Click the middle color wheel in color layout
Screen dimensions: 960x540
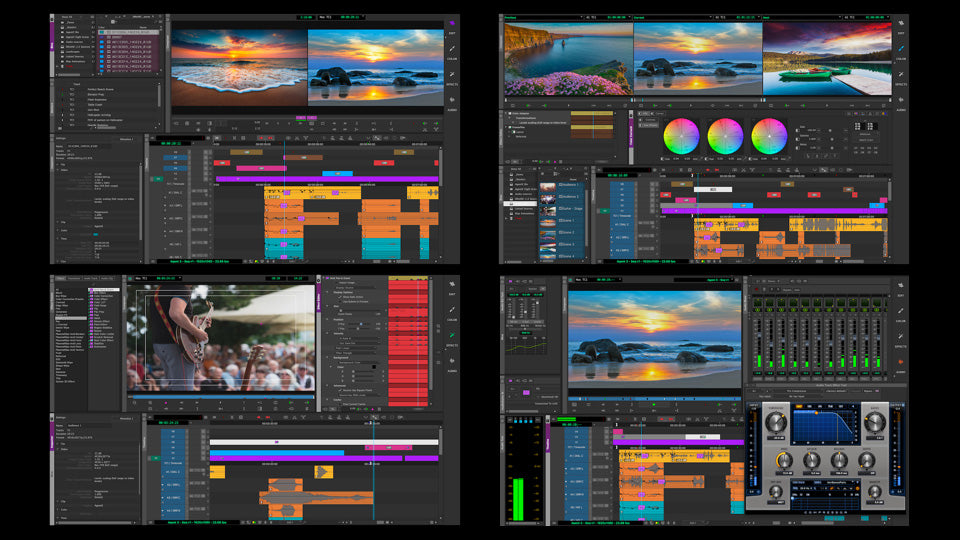pos(726,134)
